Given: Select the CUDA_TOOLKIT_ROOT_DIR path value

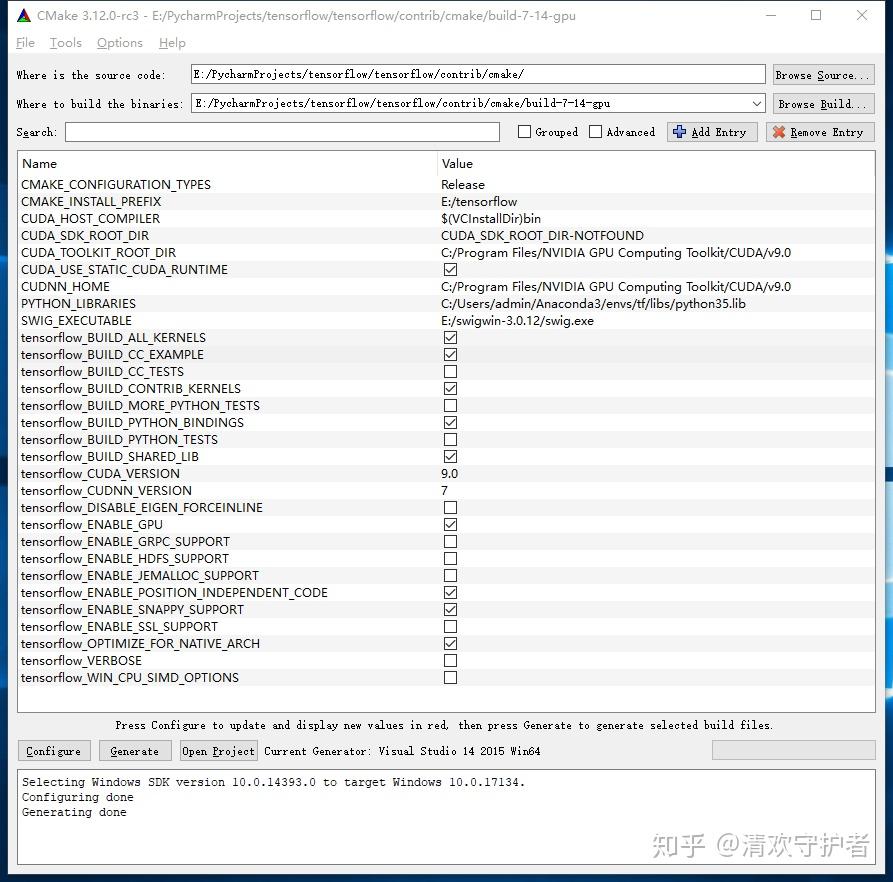Looking at the screenshot, I should (x=616, y=253).
